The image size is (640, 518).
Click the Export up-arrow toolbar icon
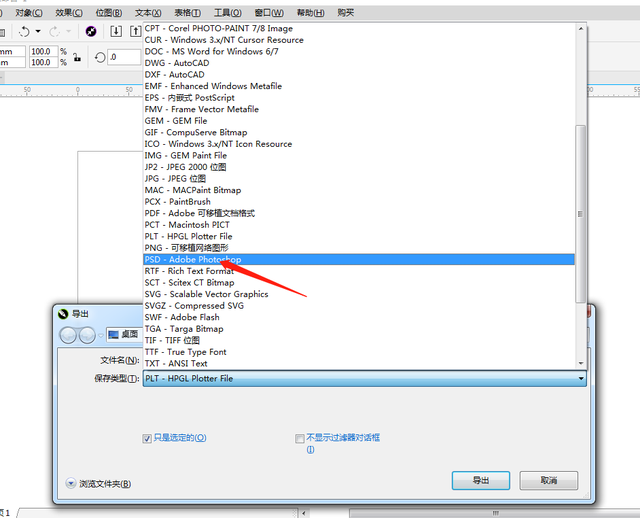(x=136, y=31)
